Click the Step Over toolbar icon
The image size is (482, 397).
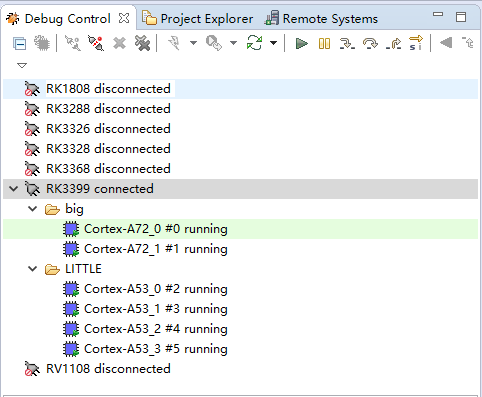[370, 44]
